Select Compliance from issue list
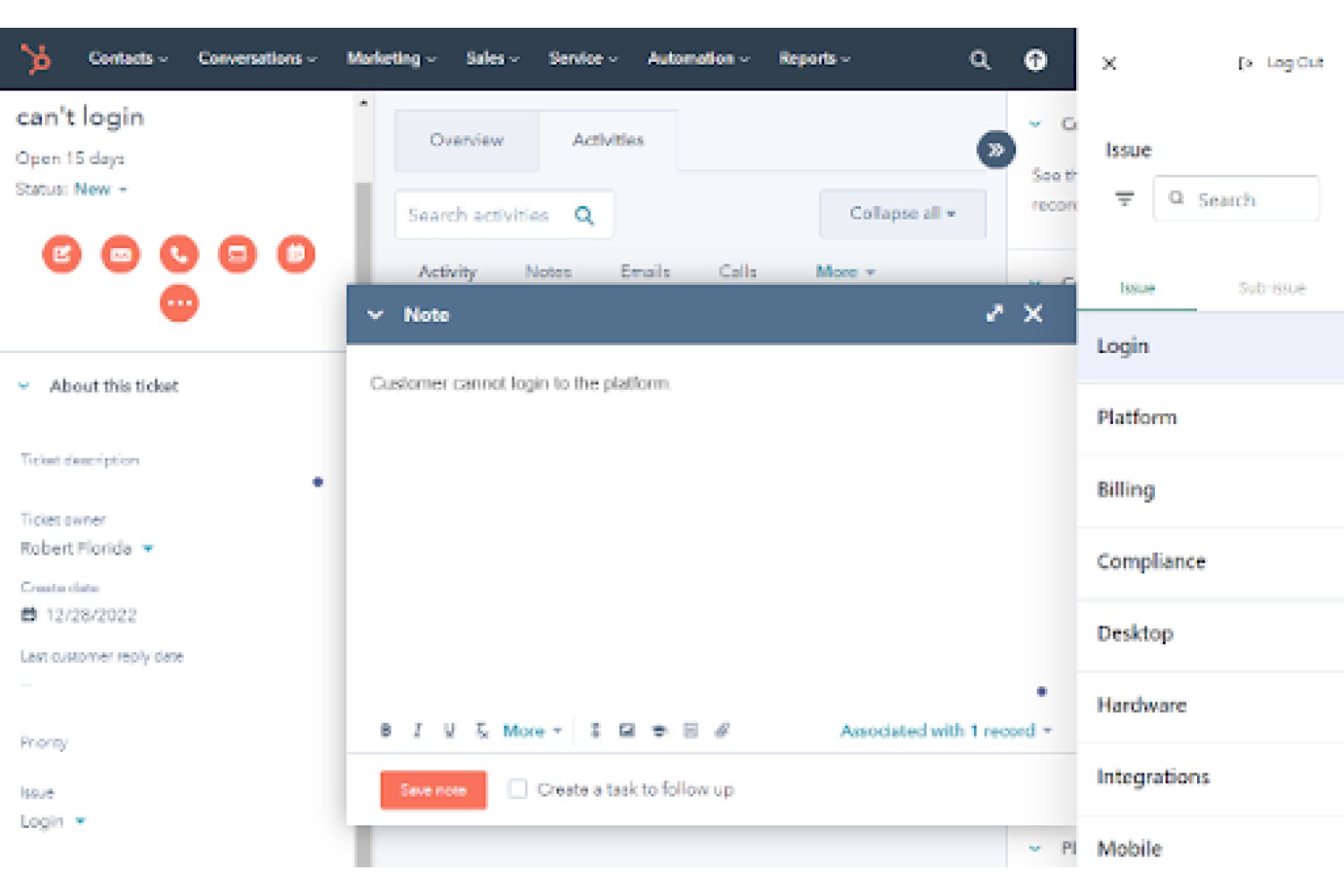1344x896 pixels. pos(1210,562)
